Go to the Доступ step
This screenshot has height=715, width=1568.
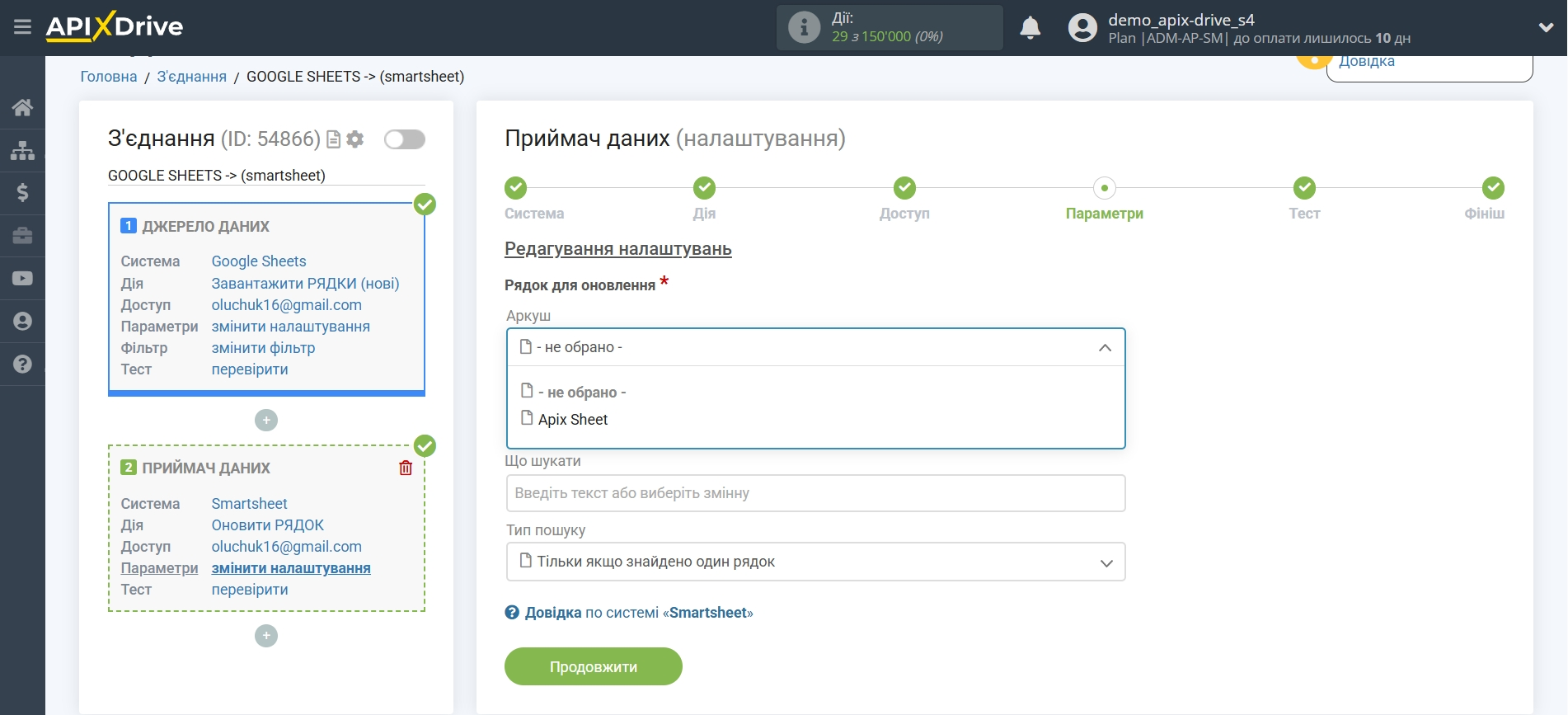[x=904, y=188]
